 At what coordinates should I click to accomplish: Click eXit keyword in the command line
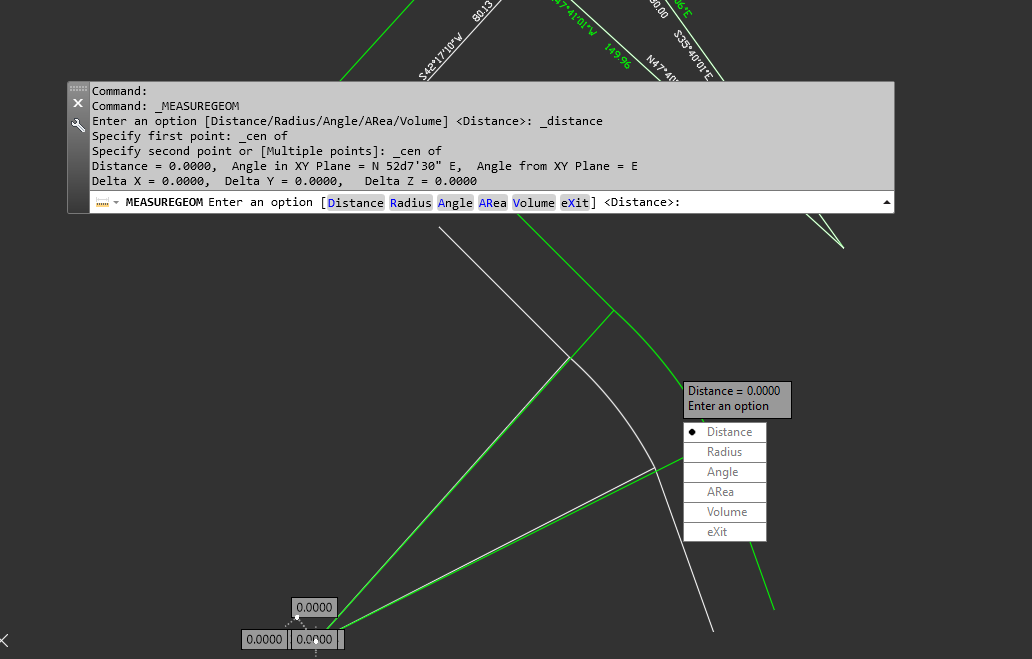click(573, 202)
